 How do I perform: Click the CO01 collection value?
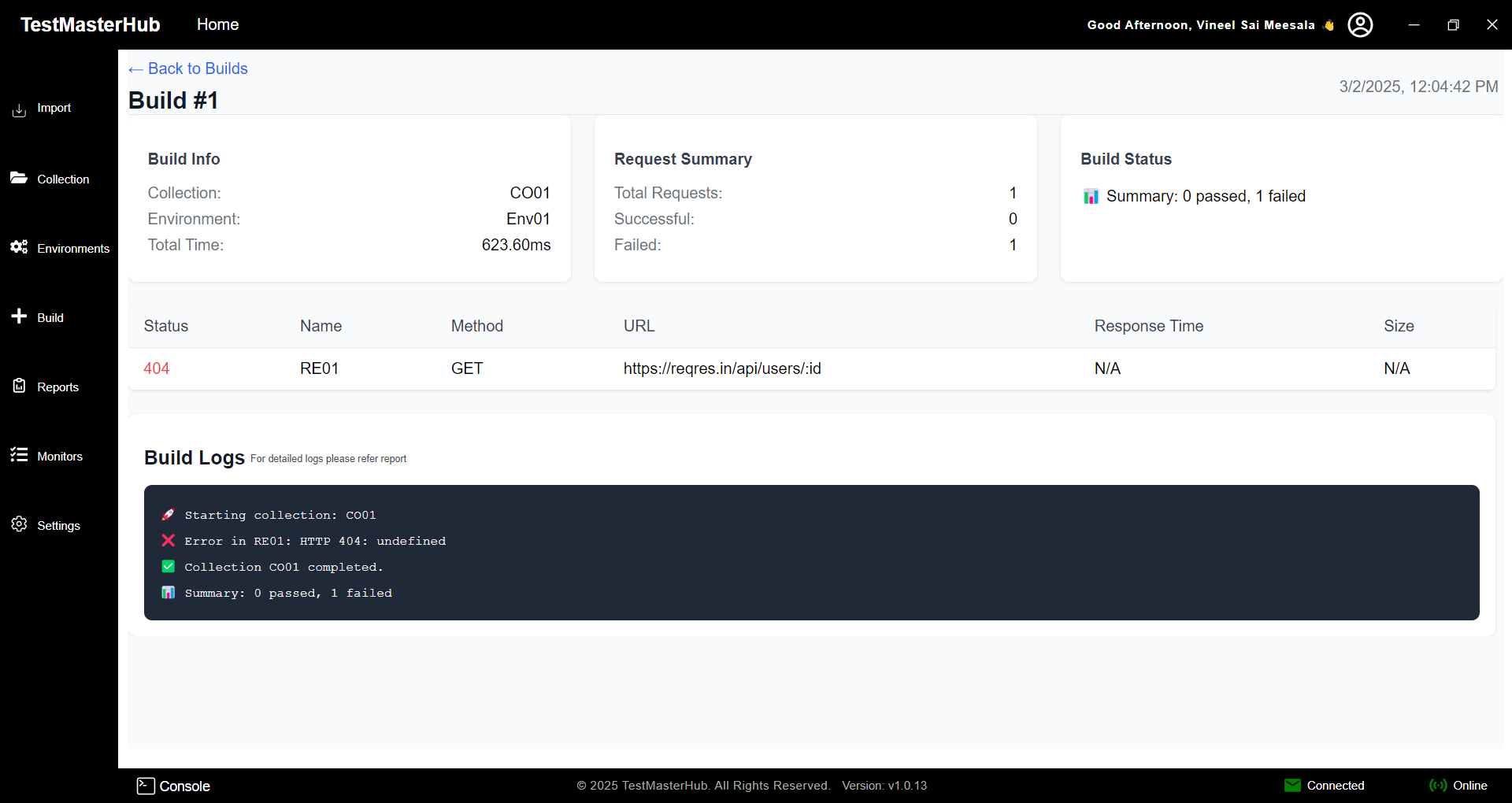pyautogui.click(x=530, y=193)
